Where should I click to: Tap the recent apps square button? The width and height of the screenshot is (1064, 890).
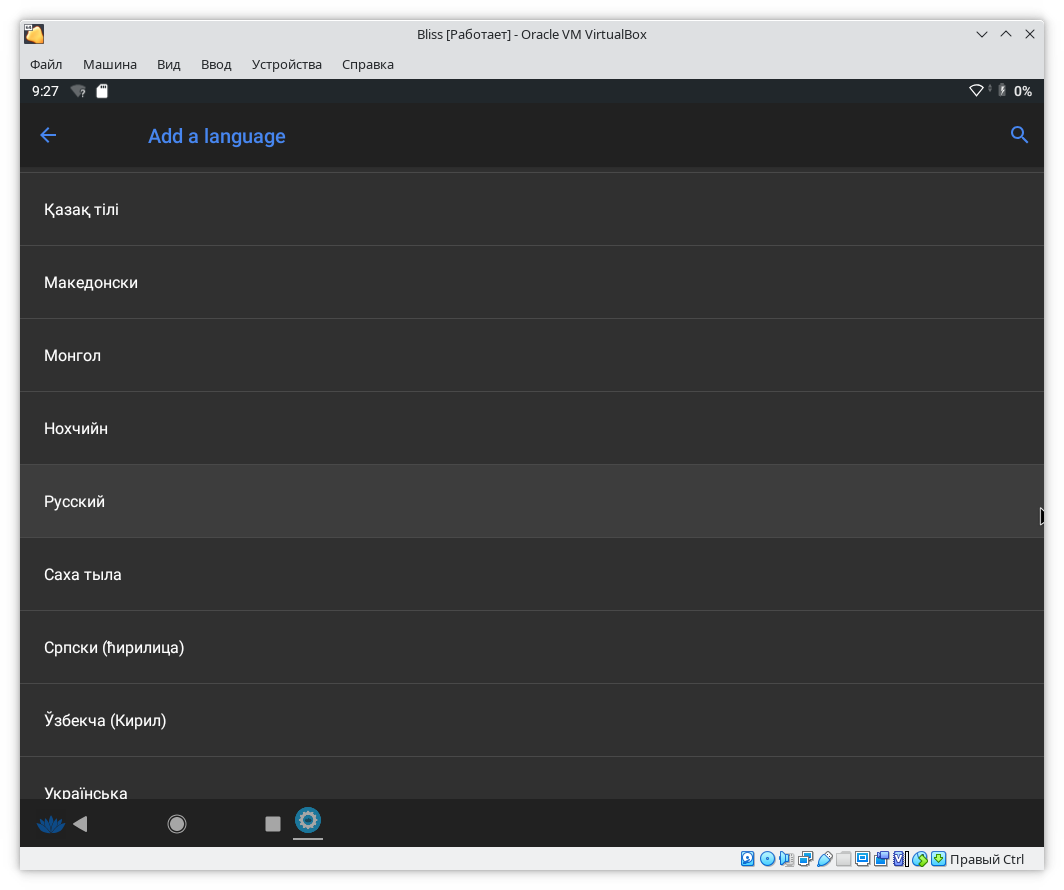click(272, 824)
